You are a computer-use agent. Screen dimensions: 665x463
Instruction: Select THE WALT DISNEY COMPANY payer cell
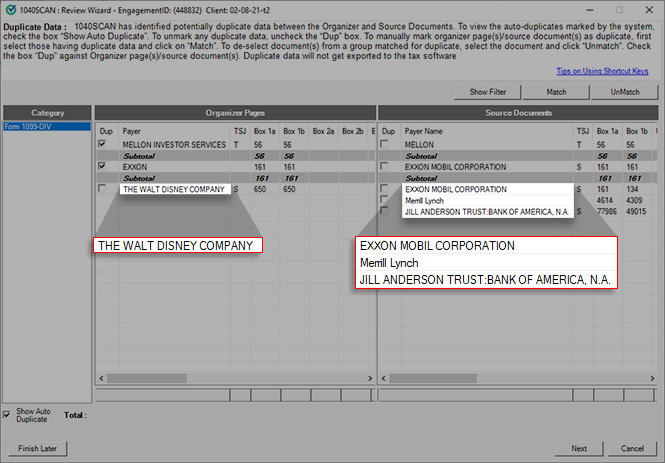pyautogui.click(x=174, y=190)
